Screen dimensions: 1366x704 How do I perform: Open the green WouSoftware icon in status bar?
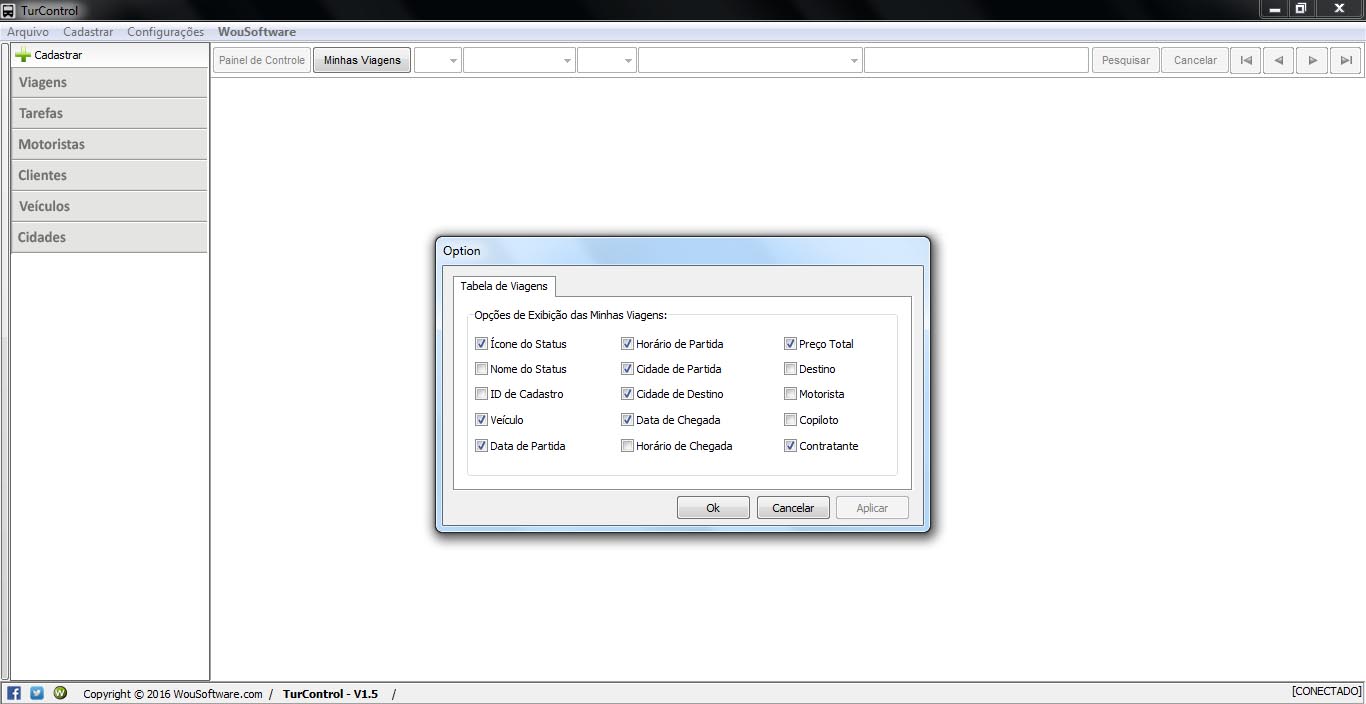click(60, 693)
